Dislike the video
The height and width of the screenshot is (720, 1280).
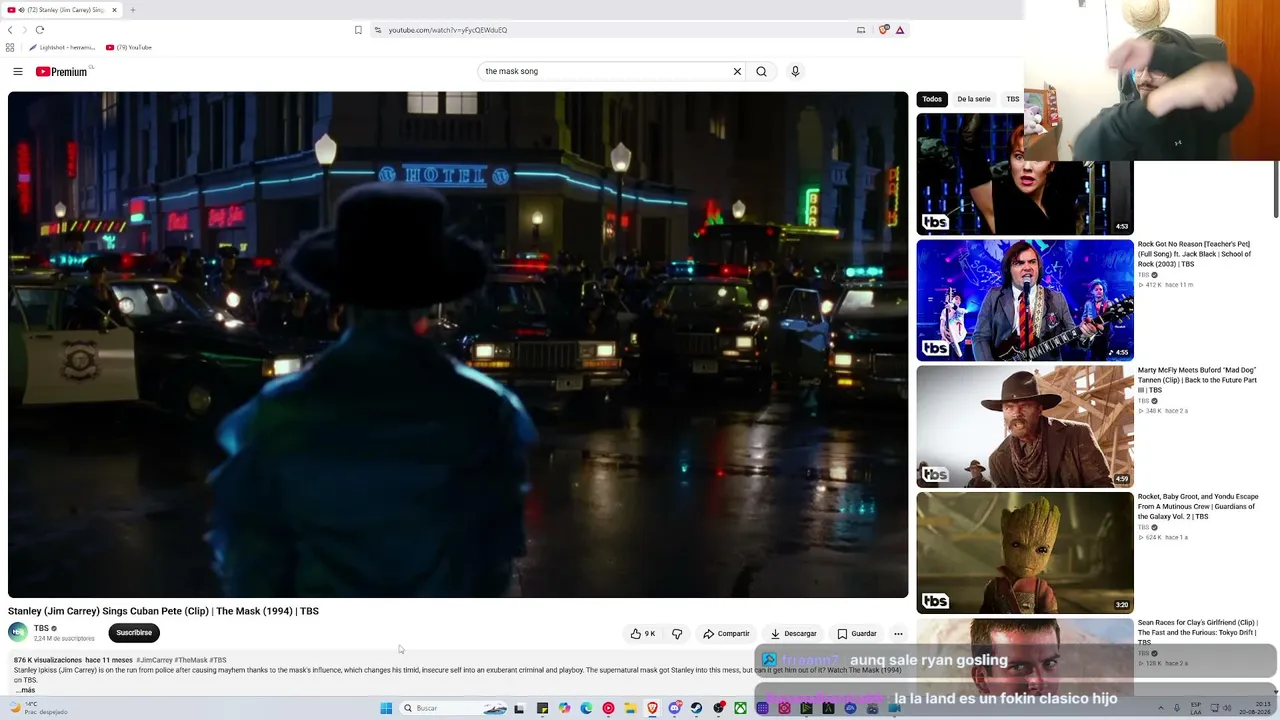[677, 633]
